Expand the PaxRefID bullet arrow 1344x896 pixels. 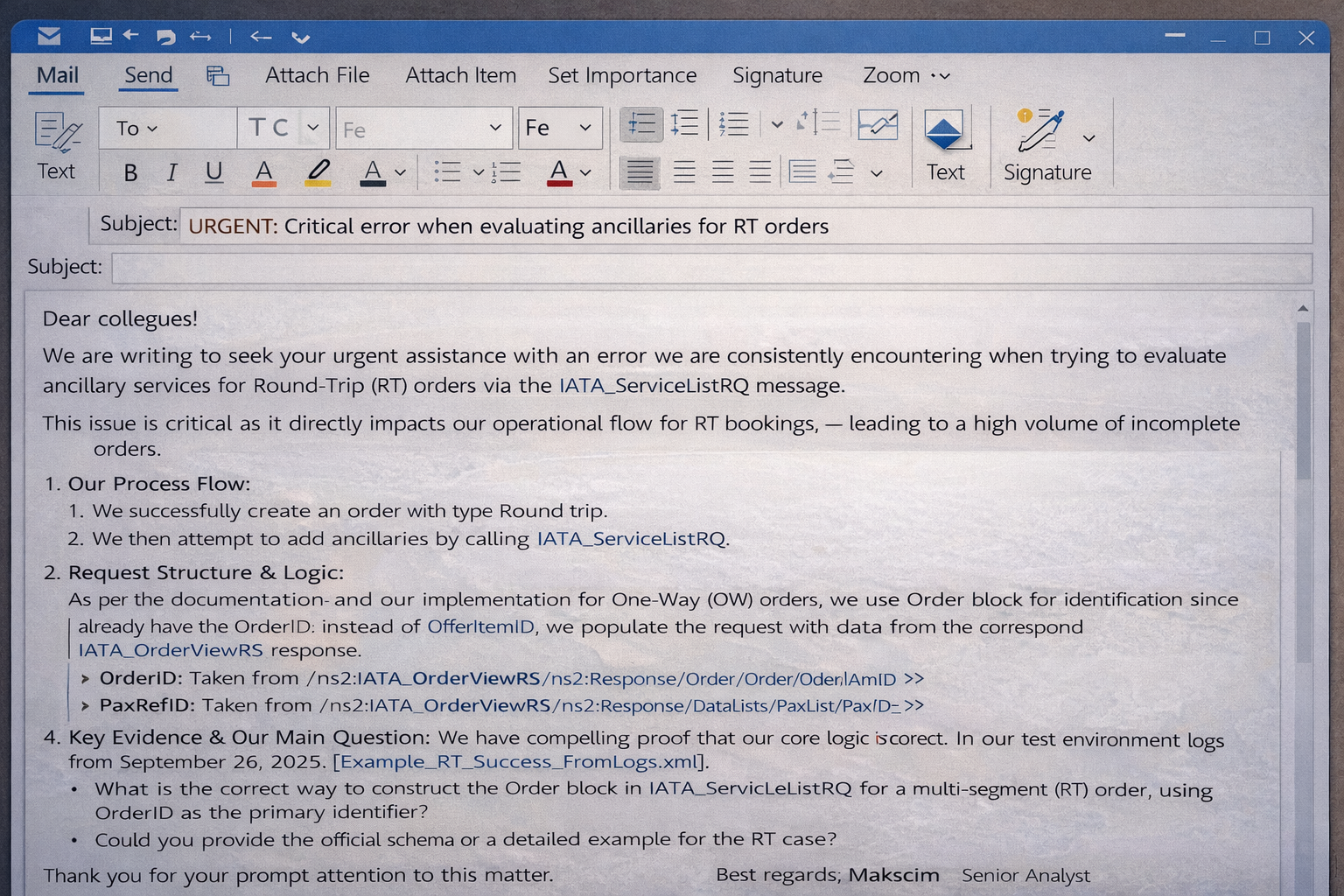[85, 706]
